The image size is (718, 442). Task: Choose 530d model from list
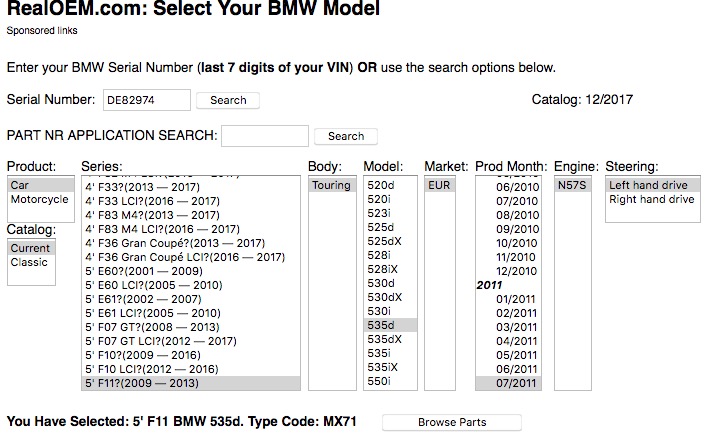(383, 284)
